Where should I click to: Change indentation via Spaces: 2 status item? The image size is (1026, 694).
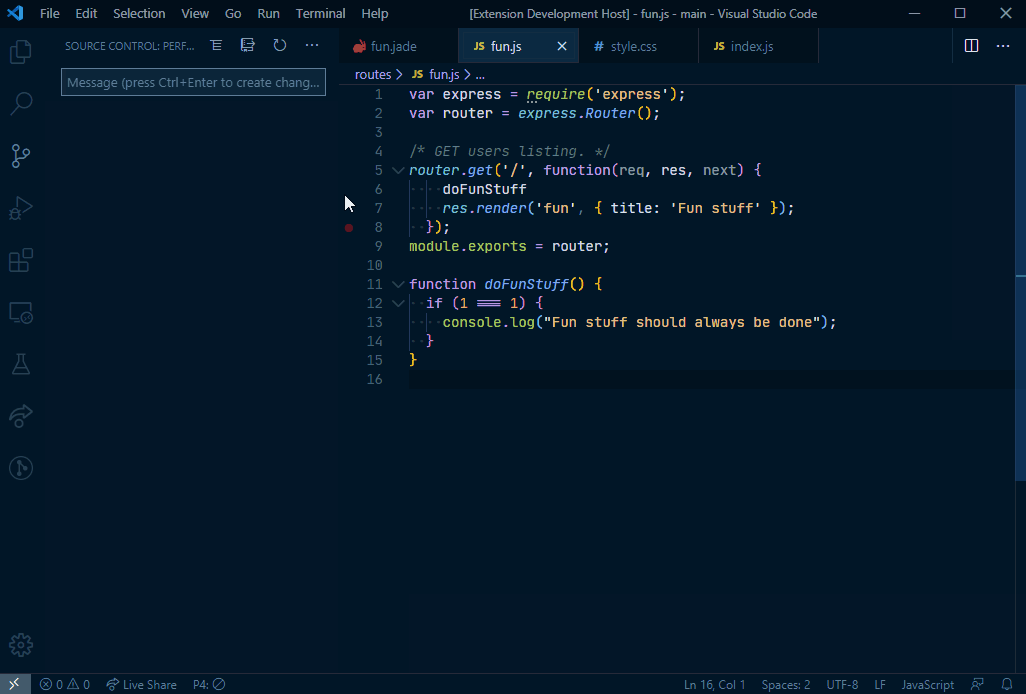tap(786, 684)
